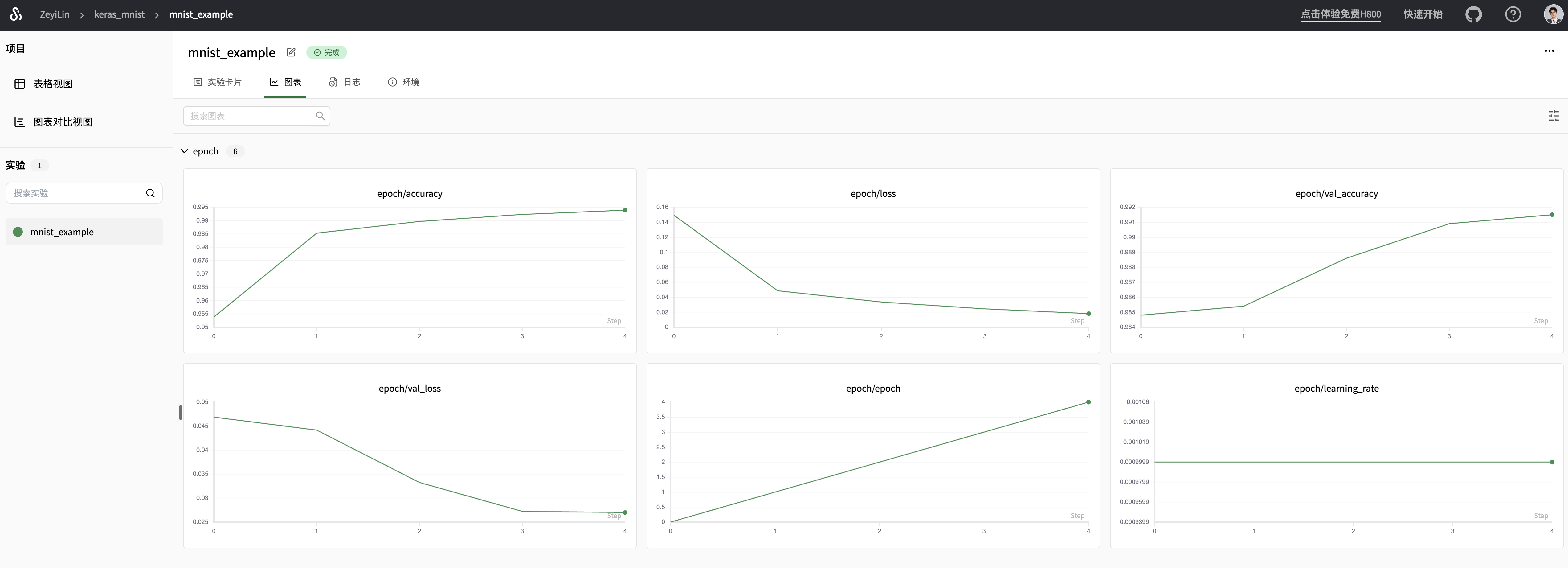Open the GitHub repository icon
The height and width of the screenshot is (568, 1568).
1473,14
